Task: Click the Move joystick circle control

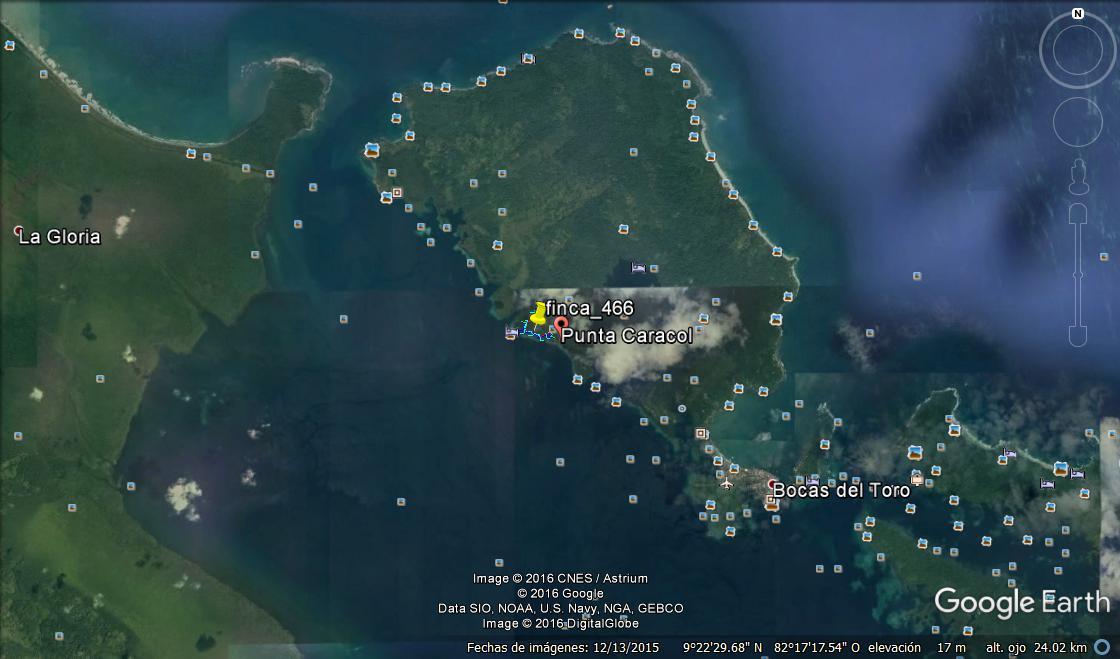Action: click(1078, 122)
